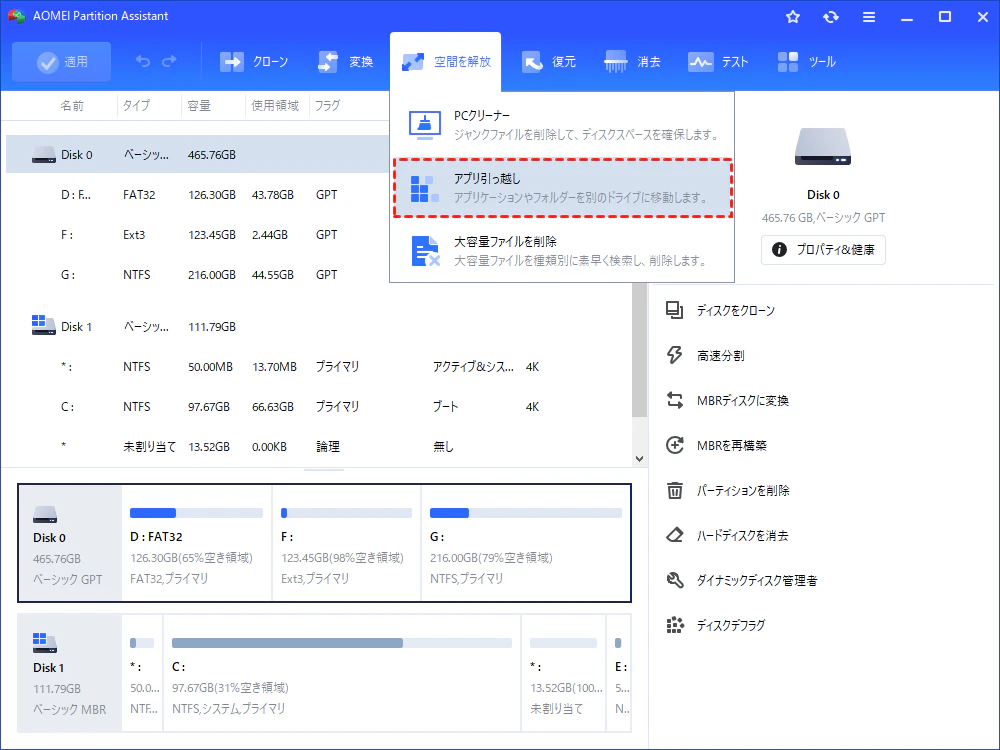Image resolution: width=1000 pixels, height=750 pixels.
Task: Select the F: Ext3 partition row
Action: coord(197,235)
